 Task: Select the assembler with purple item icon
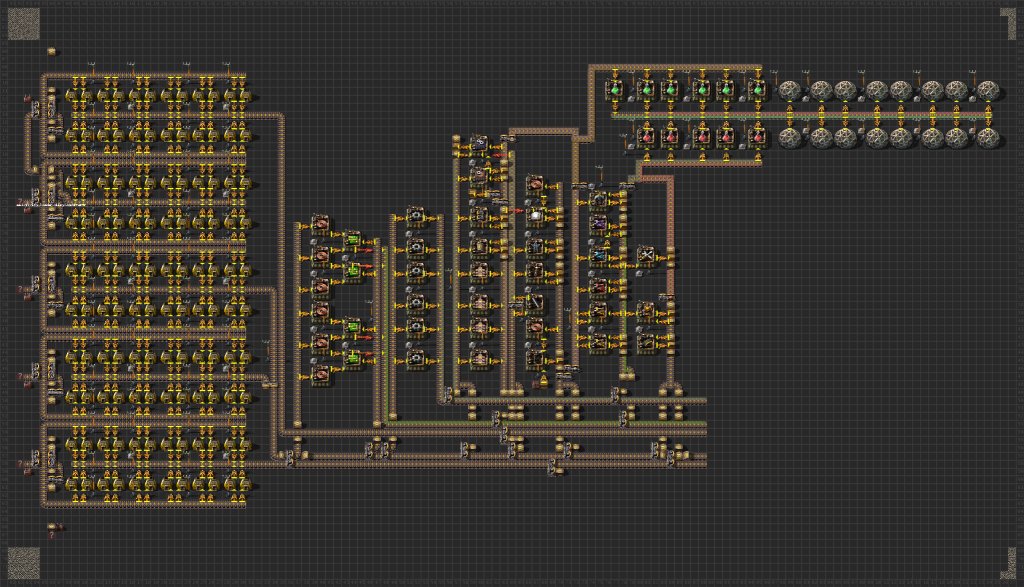[x=598, y=225]
